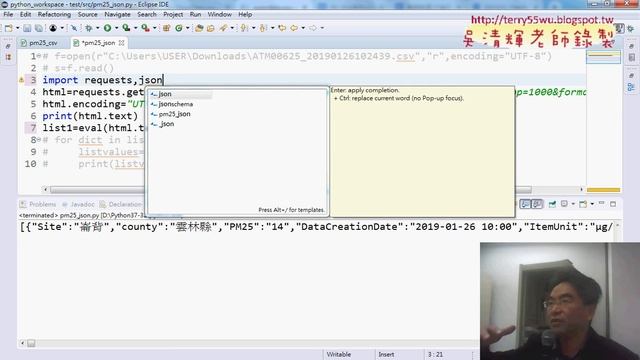Collapse the folded comment at line 1
640x360 pixels.
[39, 56]
